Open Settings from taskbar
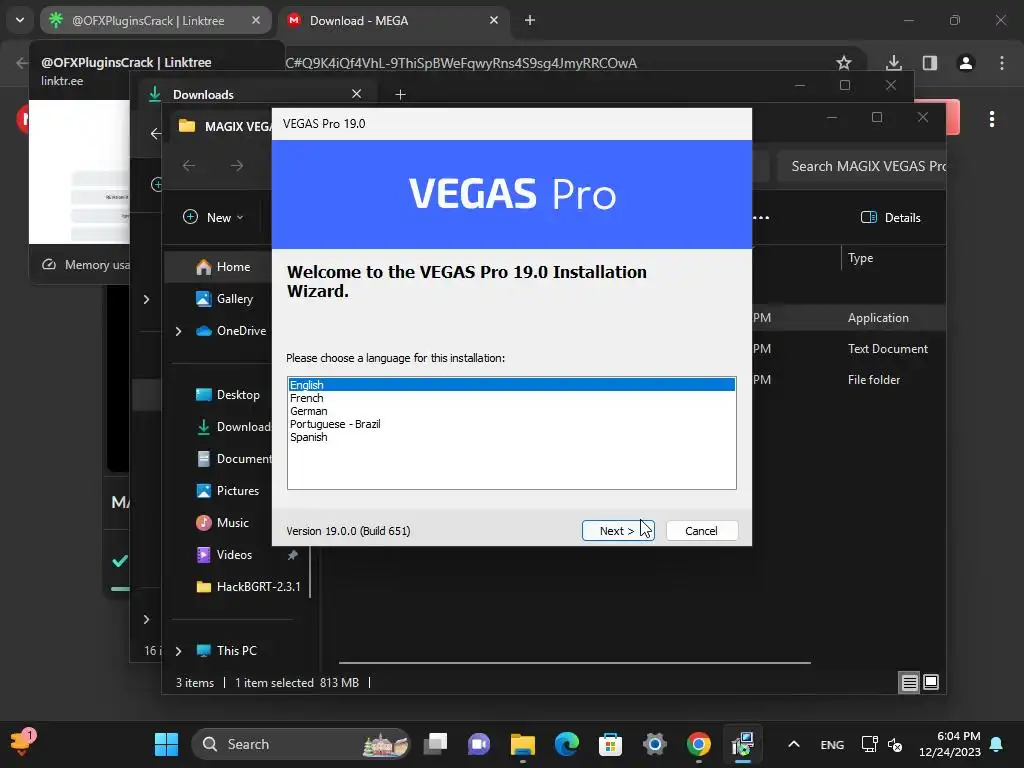Screen dimensions: 1024x768 click(654, 744)
